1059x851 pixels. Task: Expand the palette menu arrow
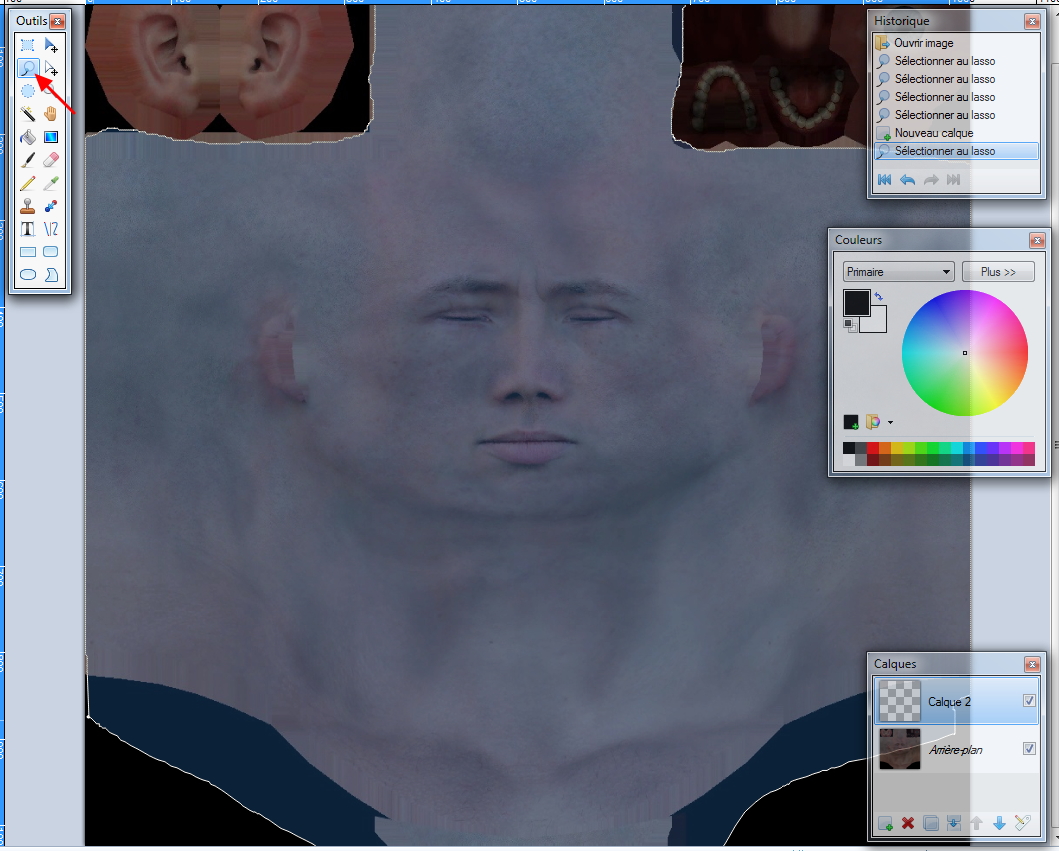pyautogui.click(x=890, y=423)
